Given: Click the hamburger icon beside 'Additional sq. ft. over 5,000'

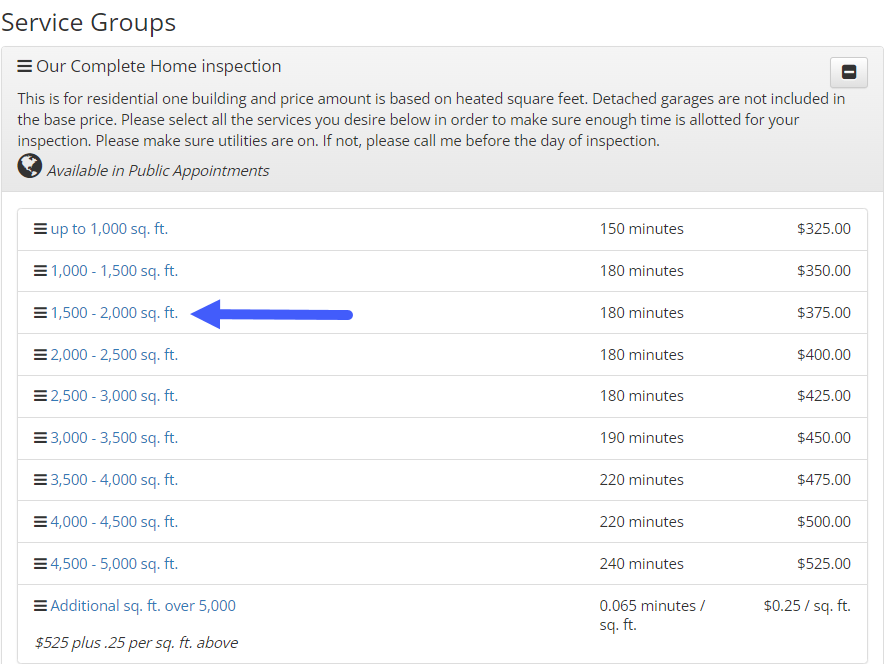Looking at the screenshot, I should pyautogui.click(x=38, y=606).
